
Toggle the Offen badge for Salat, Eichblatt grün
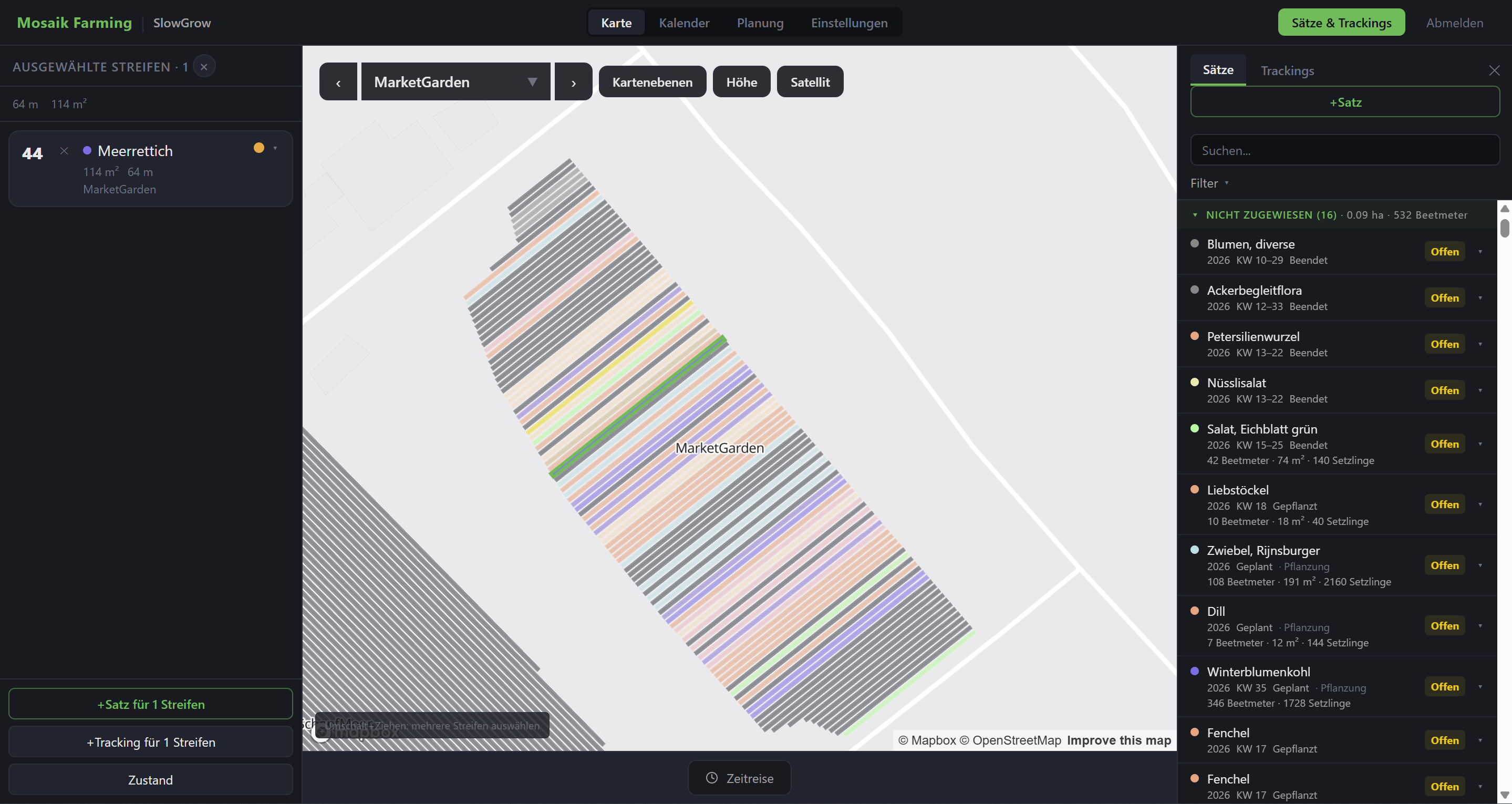(x=1445, y=444)
